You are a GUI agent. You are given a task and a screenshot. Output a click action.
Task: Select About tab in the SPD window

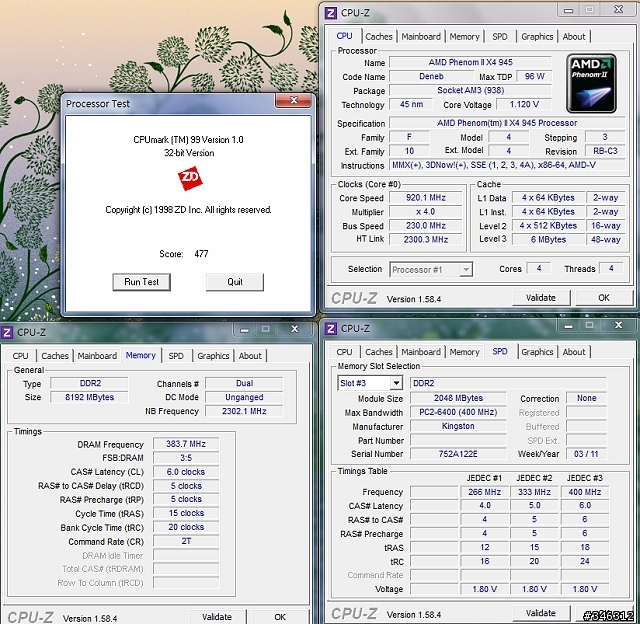(574, 352)
